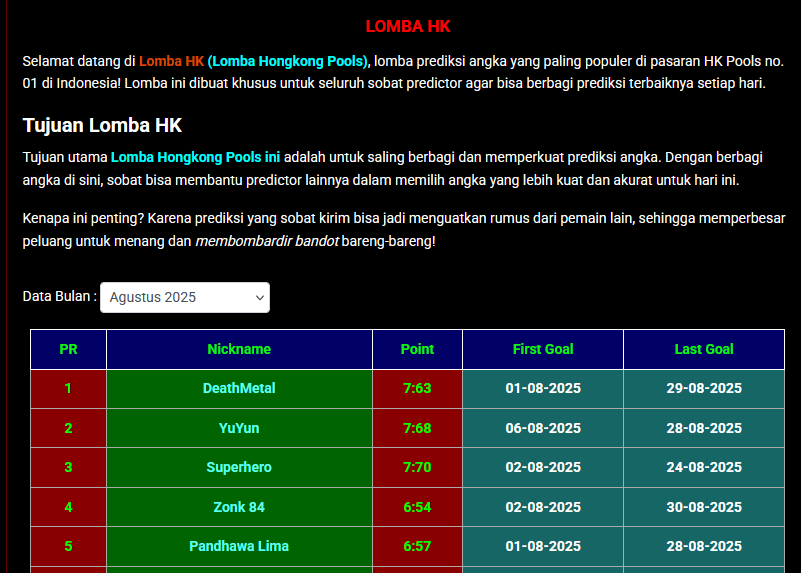The height and width of the screenshot is (573, 801).
Task: Click the Nickname column header
Action: [x=239, y=349]
